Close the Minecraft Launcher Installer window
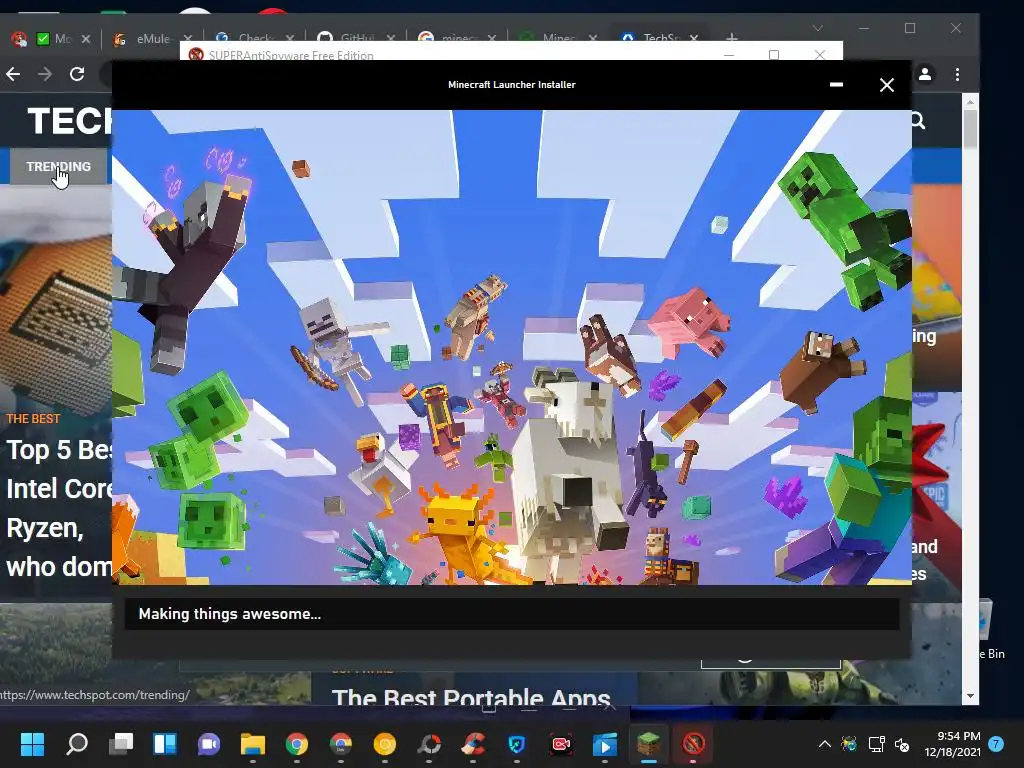The image size is (1024, 768). [886, 85]
